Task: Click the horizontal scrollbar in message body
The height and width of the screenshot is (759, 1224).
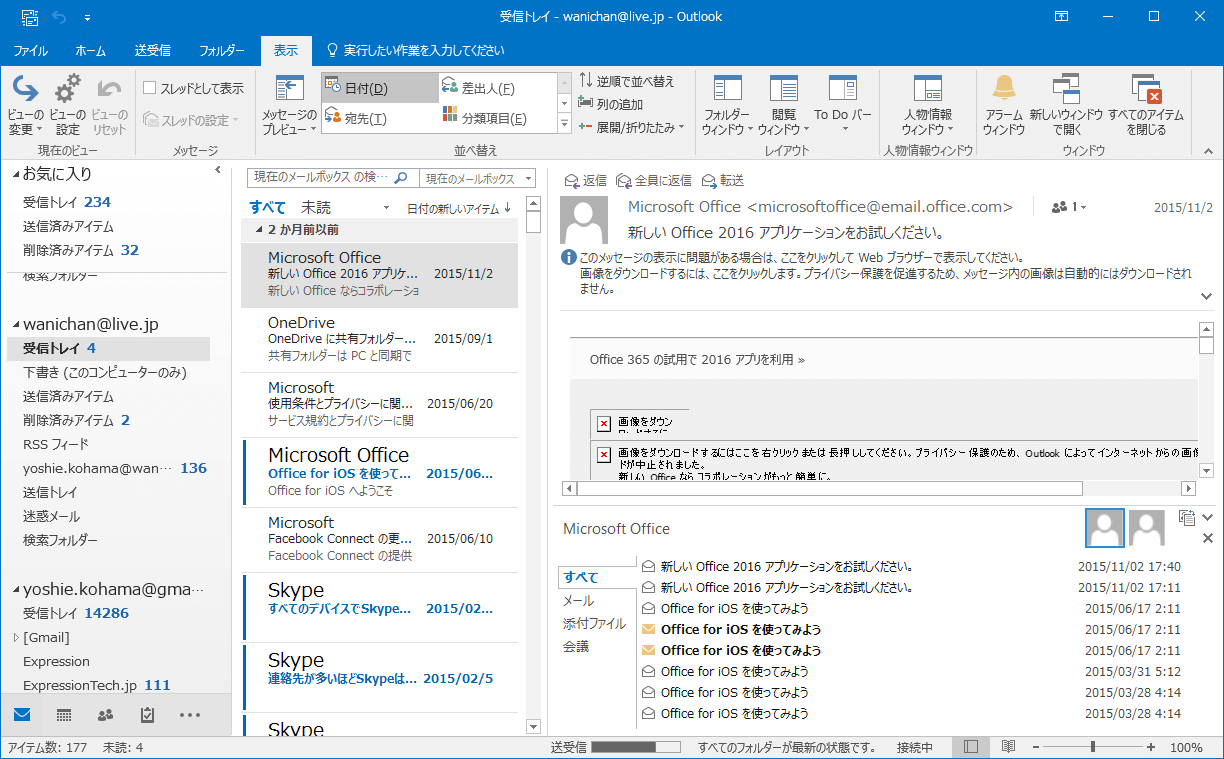Action: 829,489
